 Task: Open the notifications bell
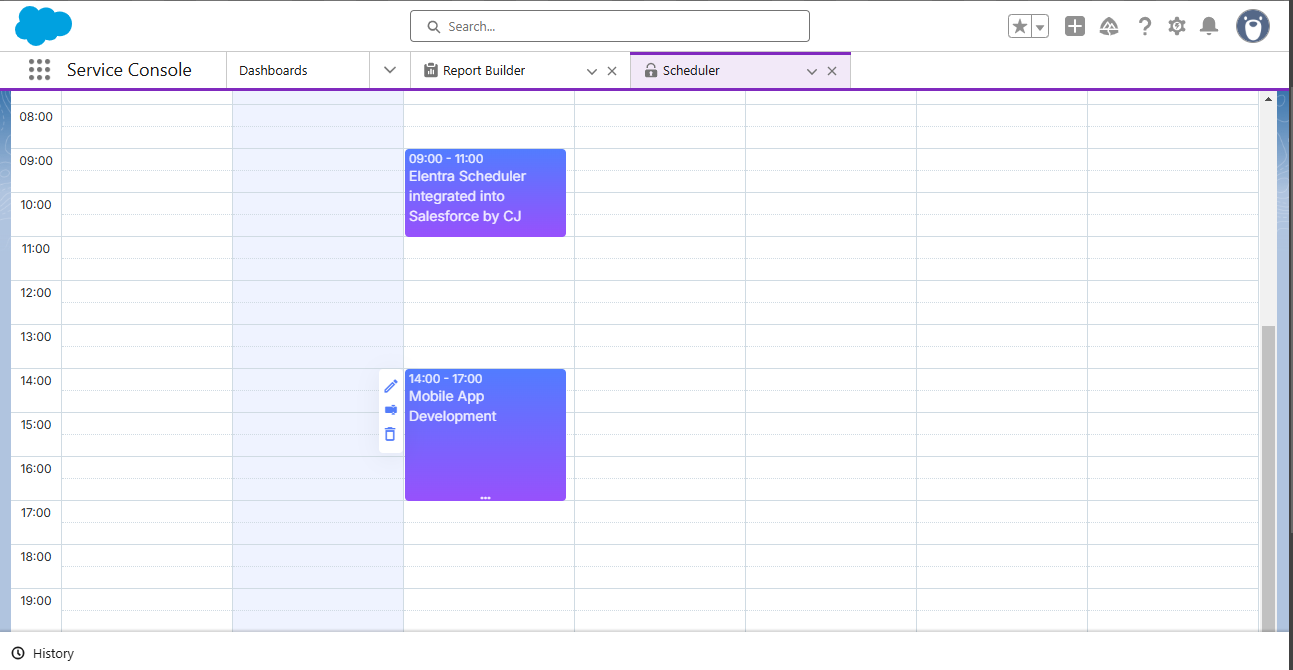[x=1209, y=27]
